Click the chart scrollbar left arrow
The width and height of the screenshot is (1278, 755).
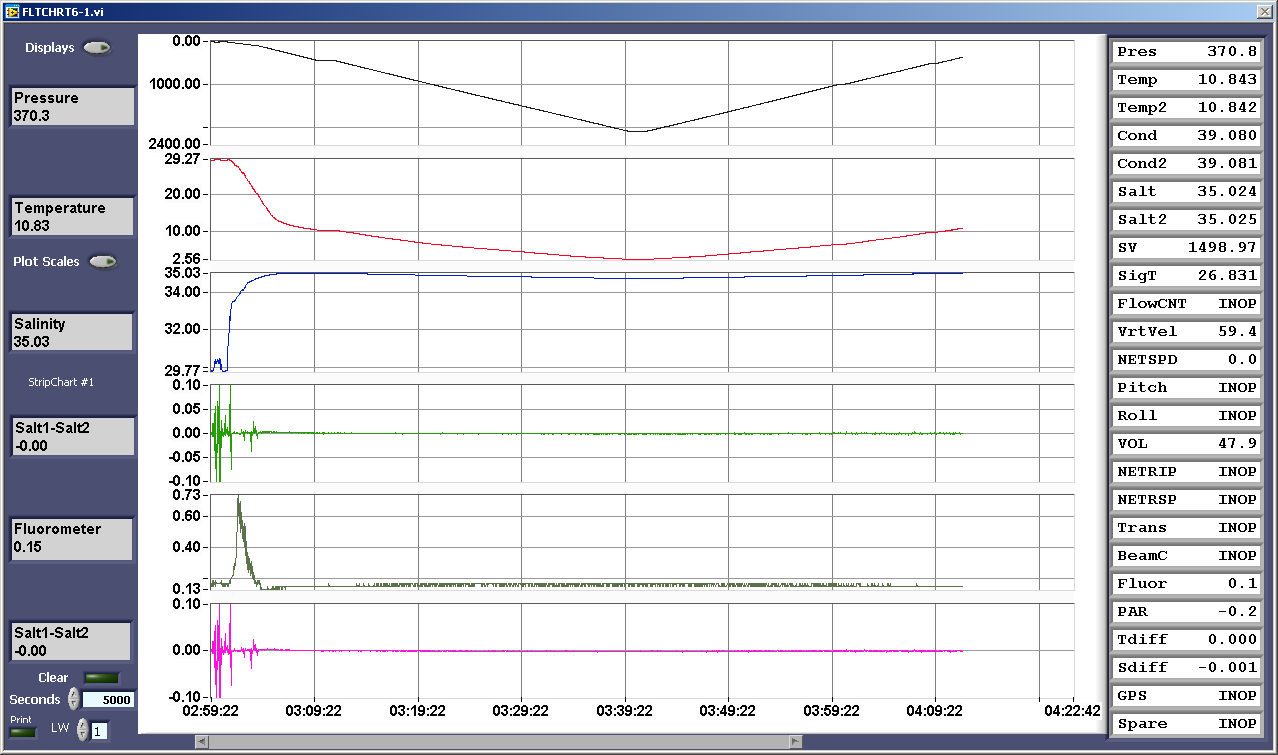click(202, 741)
